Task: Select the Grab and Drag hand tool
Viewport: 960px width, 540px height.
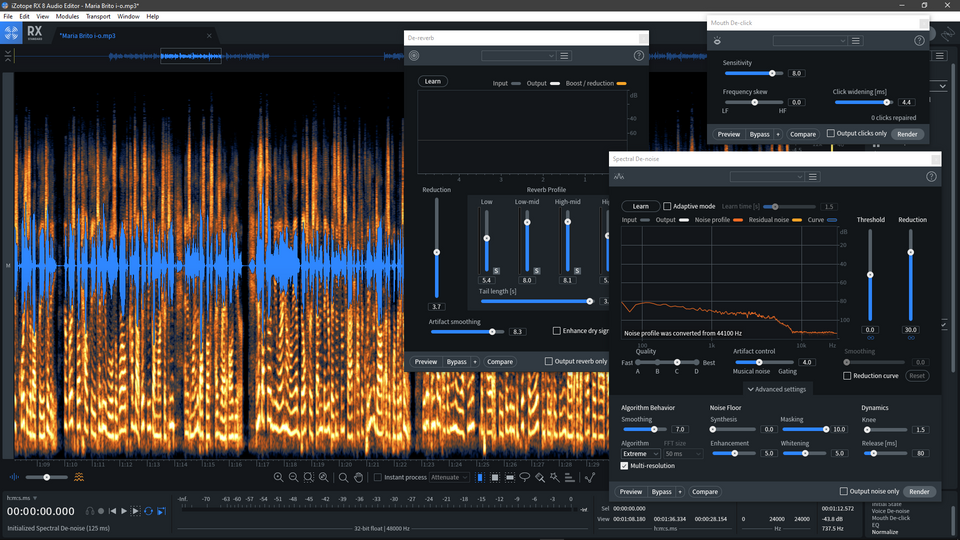Action: coord(359,477)
